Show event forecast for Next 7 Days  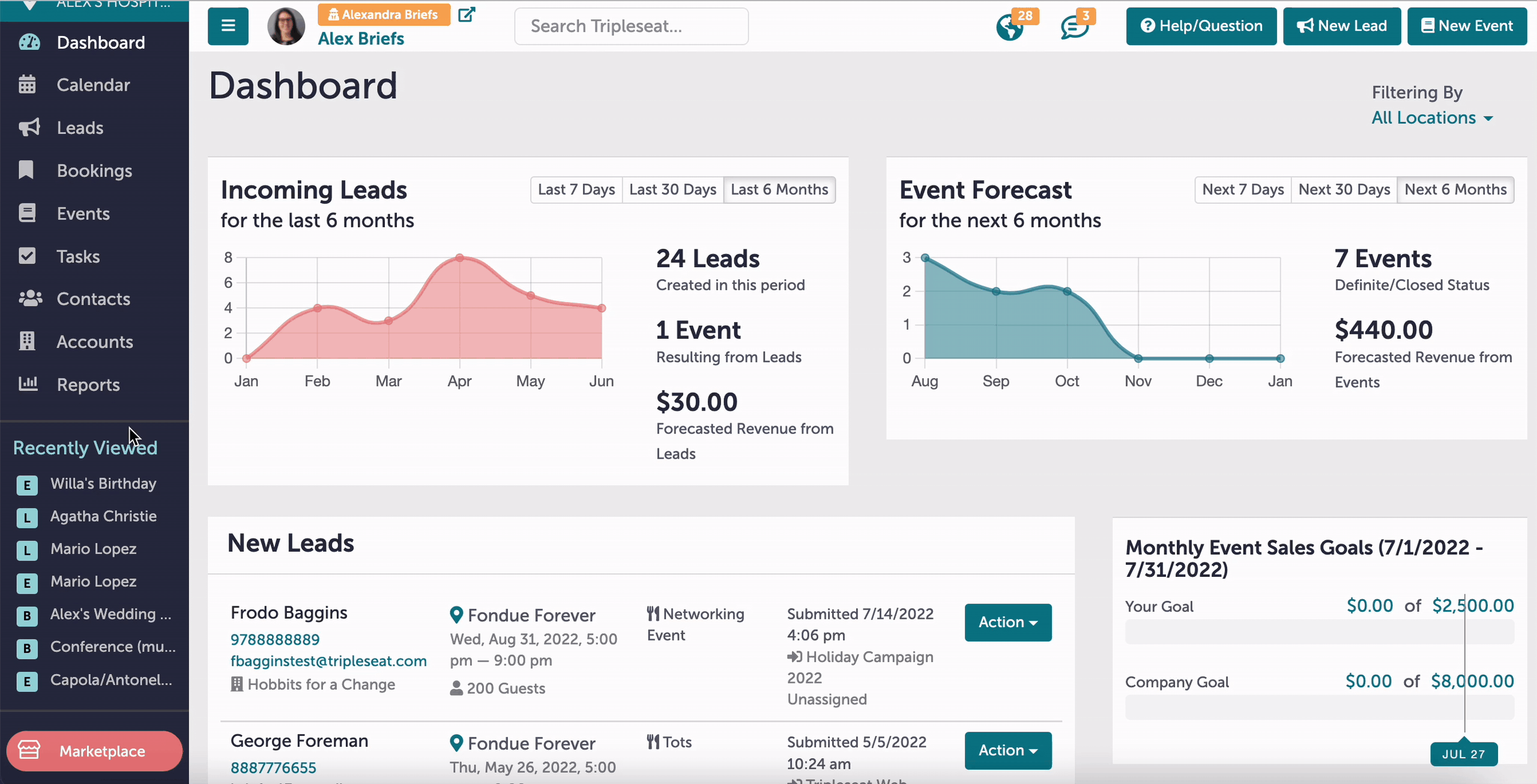coord(1243,190)
